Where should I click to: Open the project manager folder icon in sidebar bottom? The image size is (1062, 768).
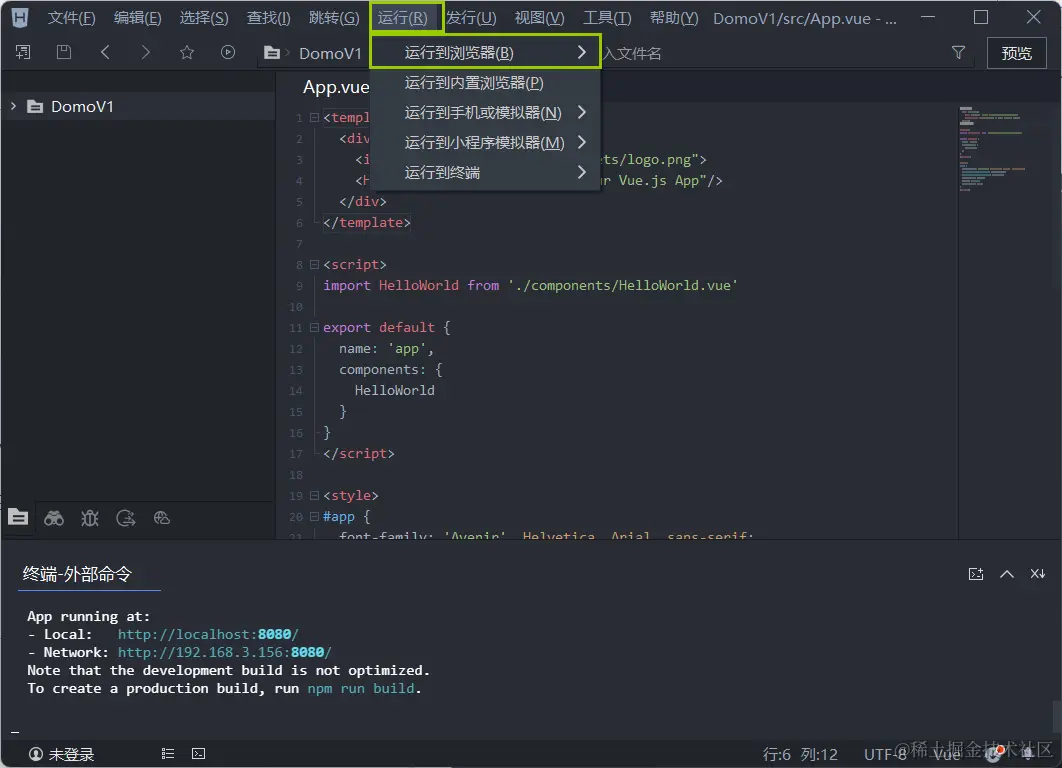pos(18,517)
